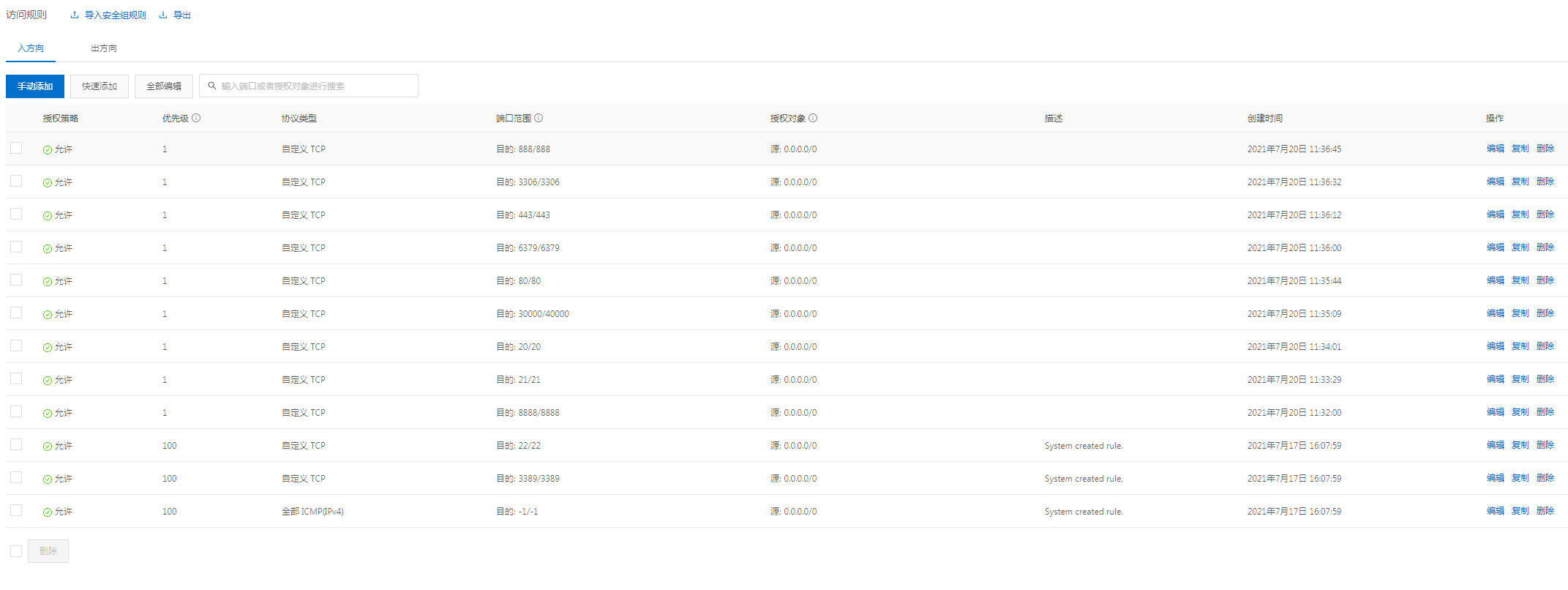Click the port cell 目的: 30000/40000
The height and width of the screenshot is (590, 1568).
point(533,314)
